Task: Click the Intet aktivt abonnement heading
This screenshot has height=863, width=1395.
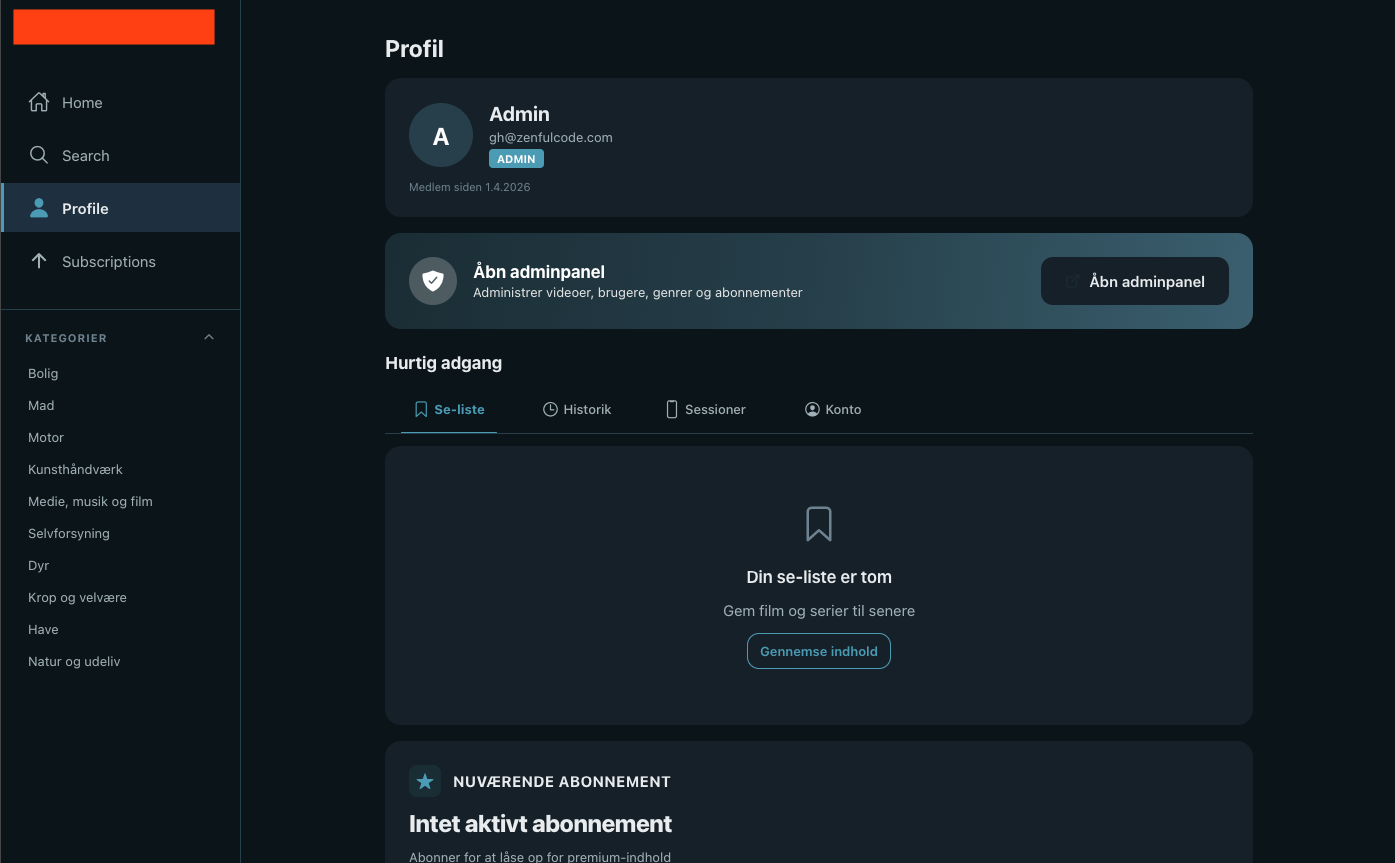Action: click(x=540, y=824)
